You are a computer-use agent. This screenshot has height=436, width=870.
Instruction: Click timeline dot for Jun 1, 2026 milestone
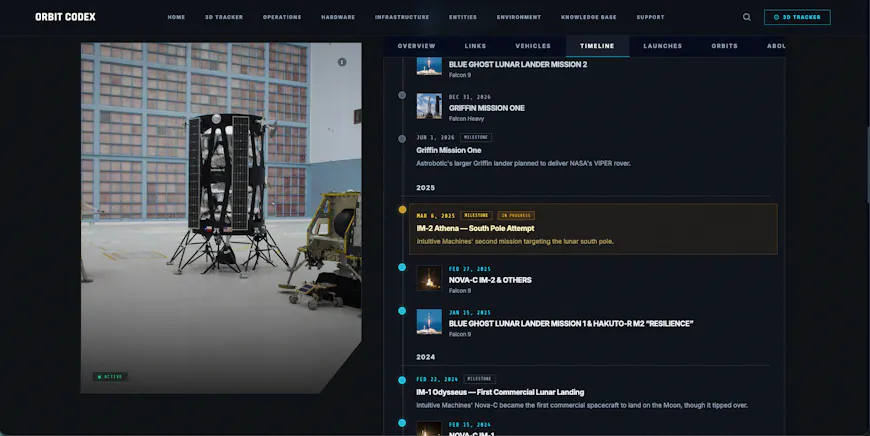tap(402, 139)
